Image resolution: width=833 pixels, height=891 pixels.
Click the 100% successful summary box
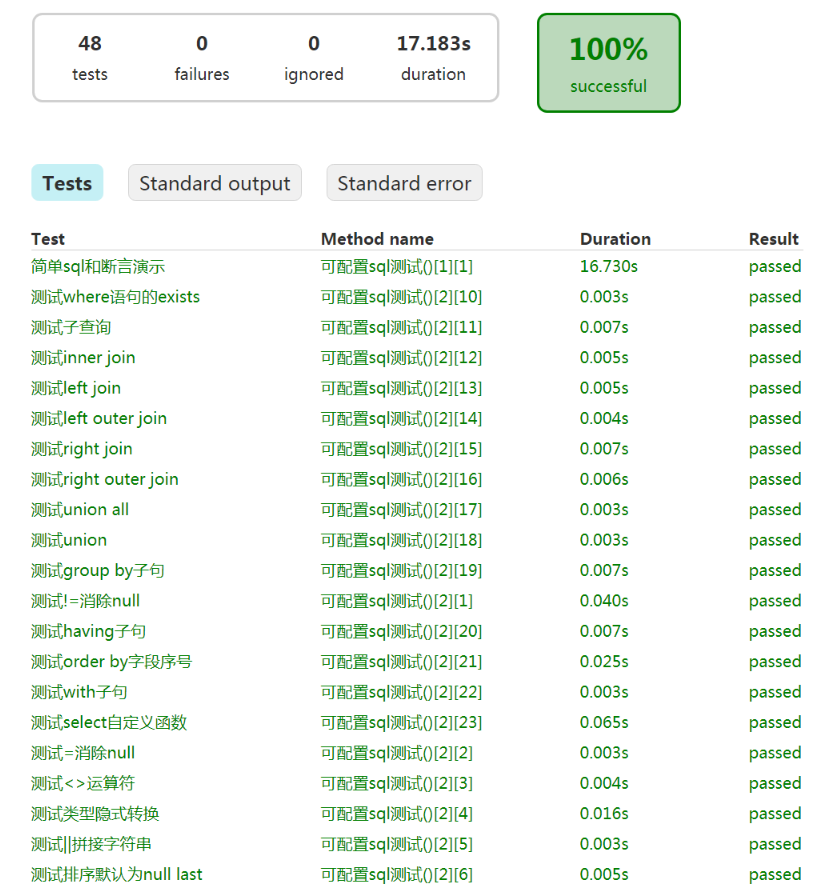608,62
